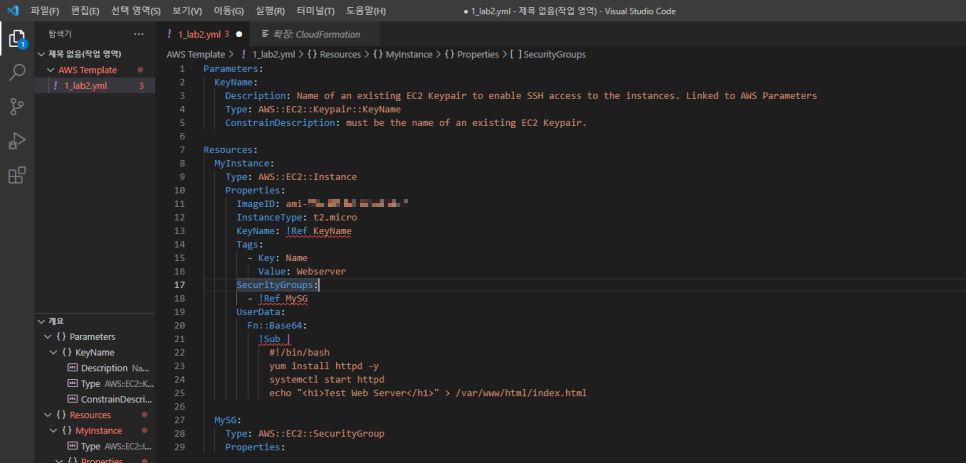966x463 pixels.
Task: Open the 보기(V) menu
Action: click(187, 11)
